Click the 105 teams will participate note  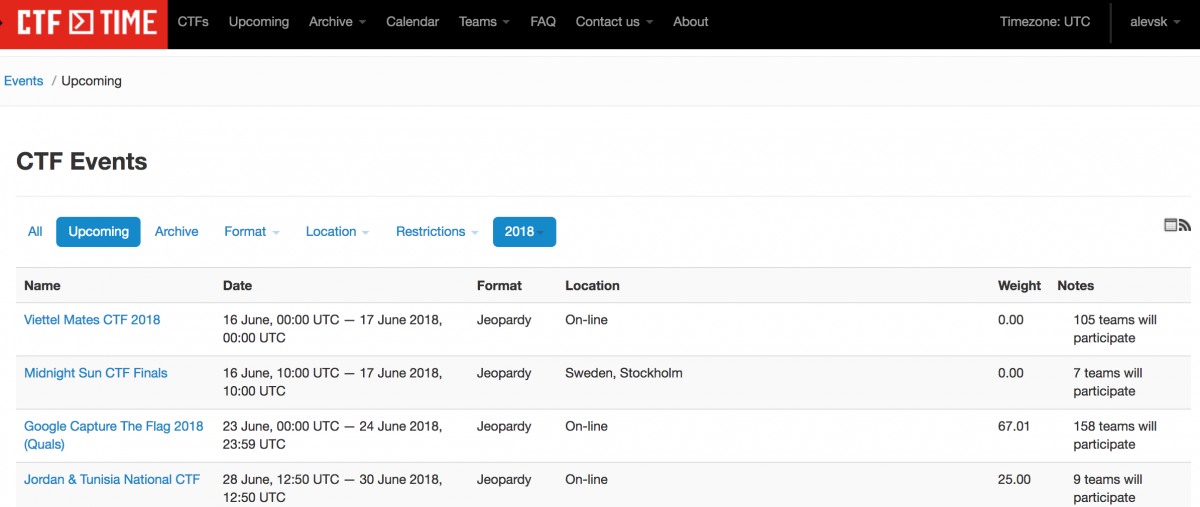pyautogui.click(x=1115, y=329)
